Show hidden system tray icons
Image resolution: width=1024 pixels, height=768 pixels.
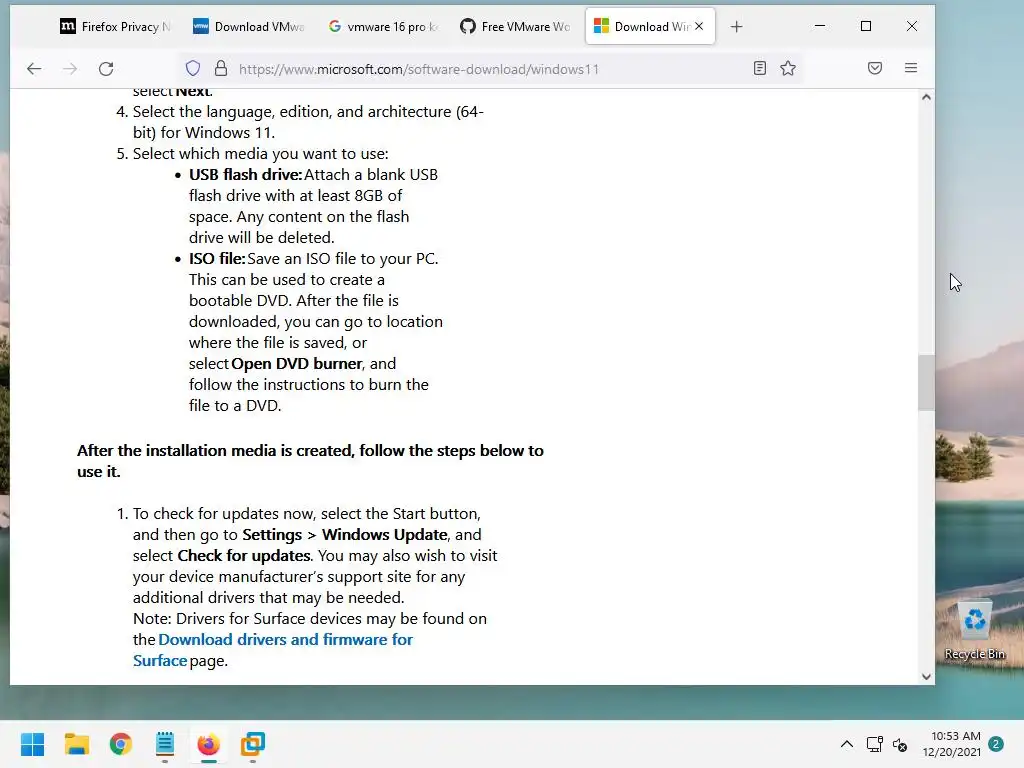pyautogui.click(x=846, y=744)
